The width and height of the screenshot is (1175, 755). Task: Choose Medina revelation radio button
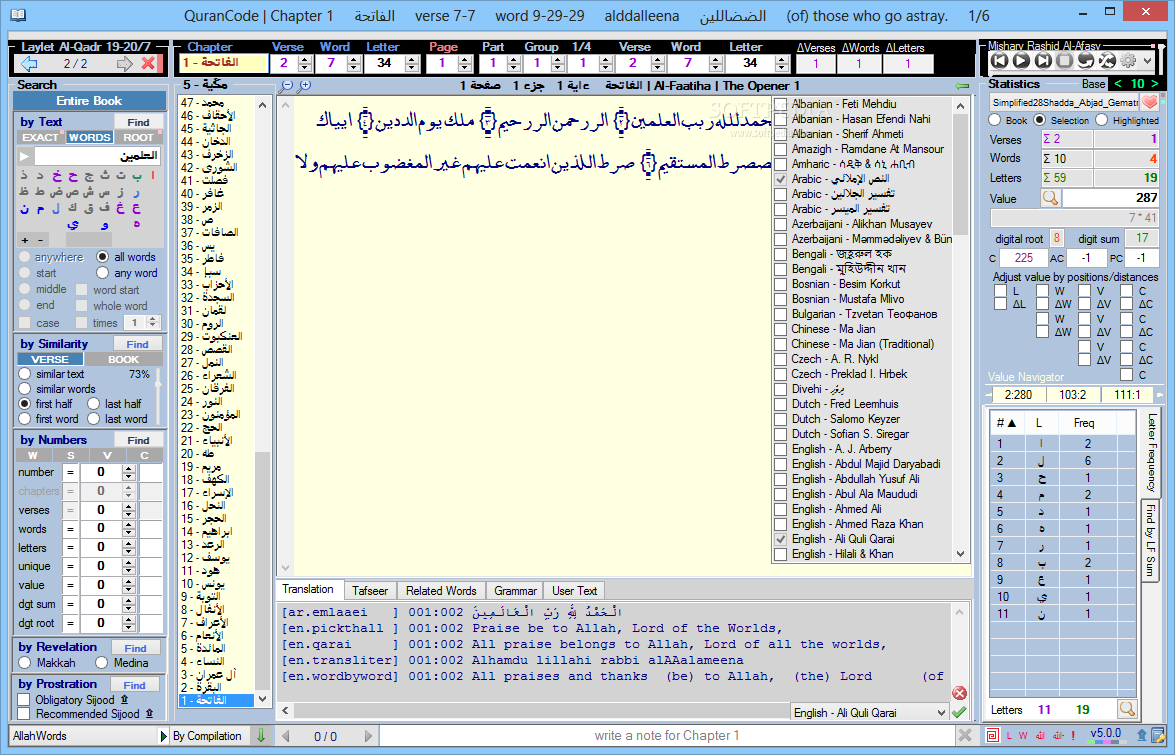pyautogui.click(x=102, y=663)
